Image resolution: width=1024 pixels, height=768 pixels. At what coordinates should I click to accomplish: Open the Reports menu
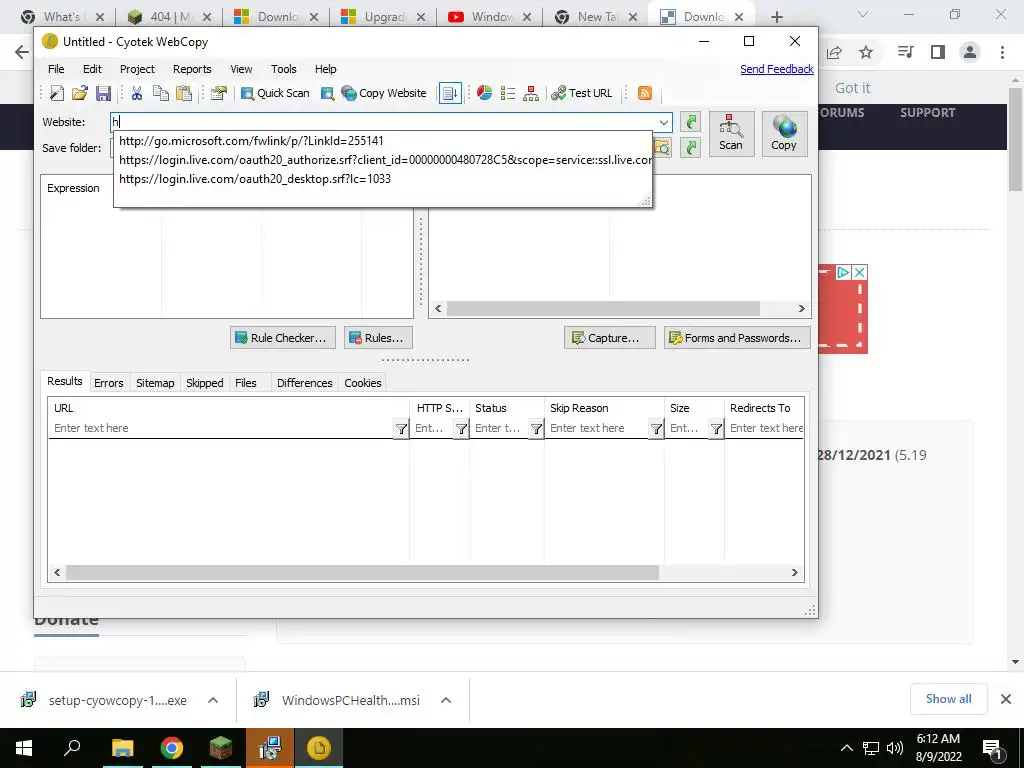[x=192, y=69]
